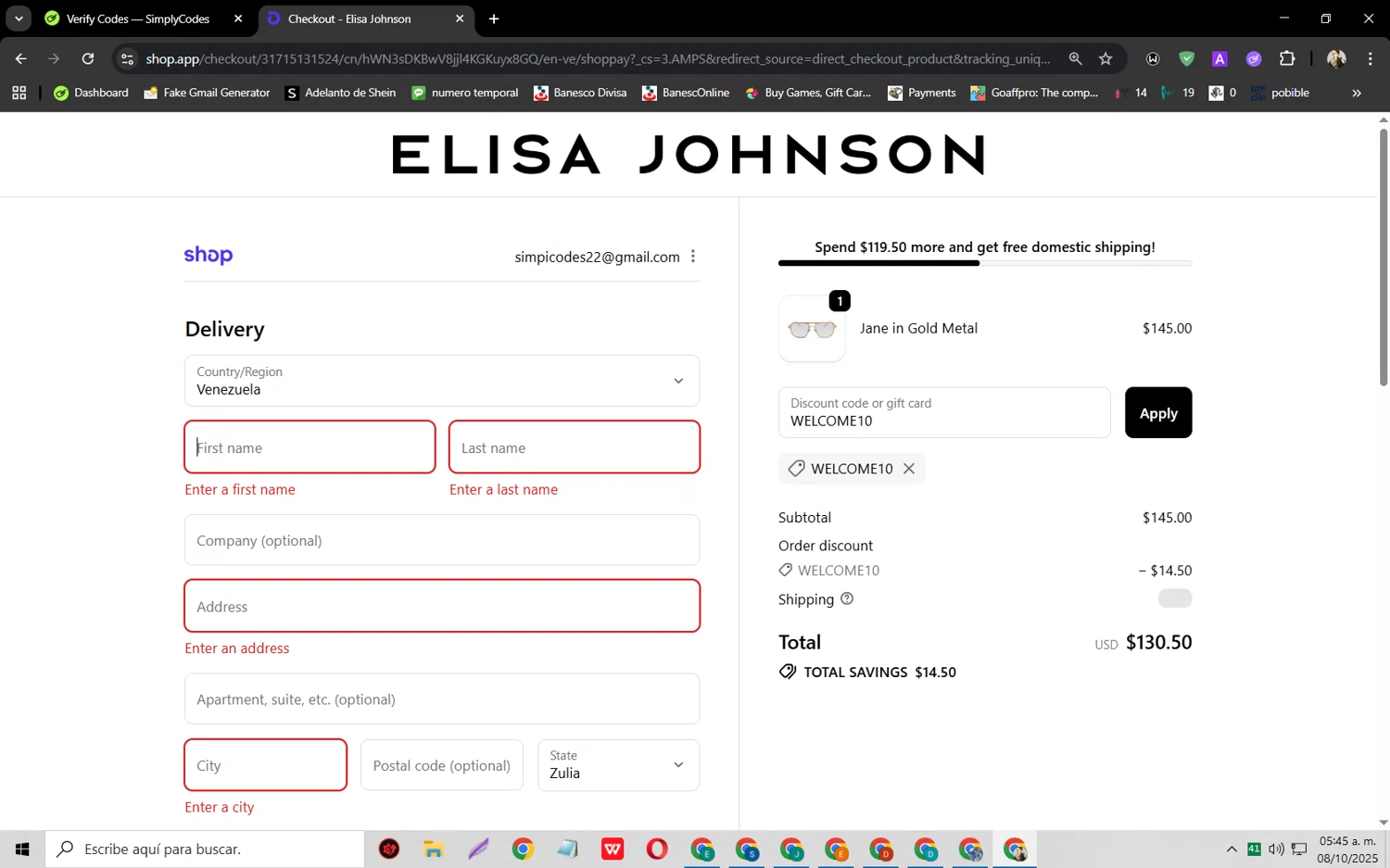Focus the First name field
The height and width of the screenshot is (868, 1390).
tap(310, 447)
